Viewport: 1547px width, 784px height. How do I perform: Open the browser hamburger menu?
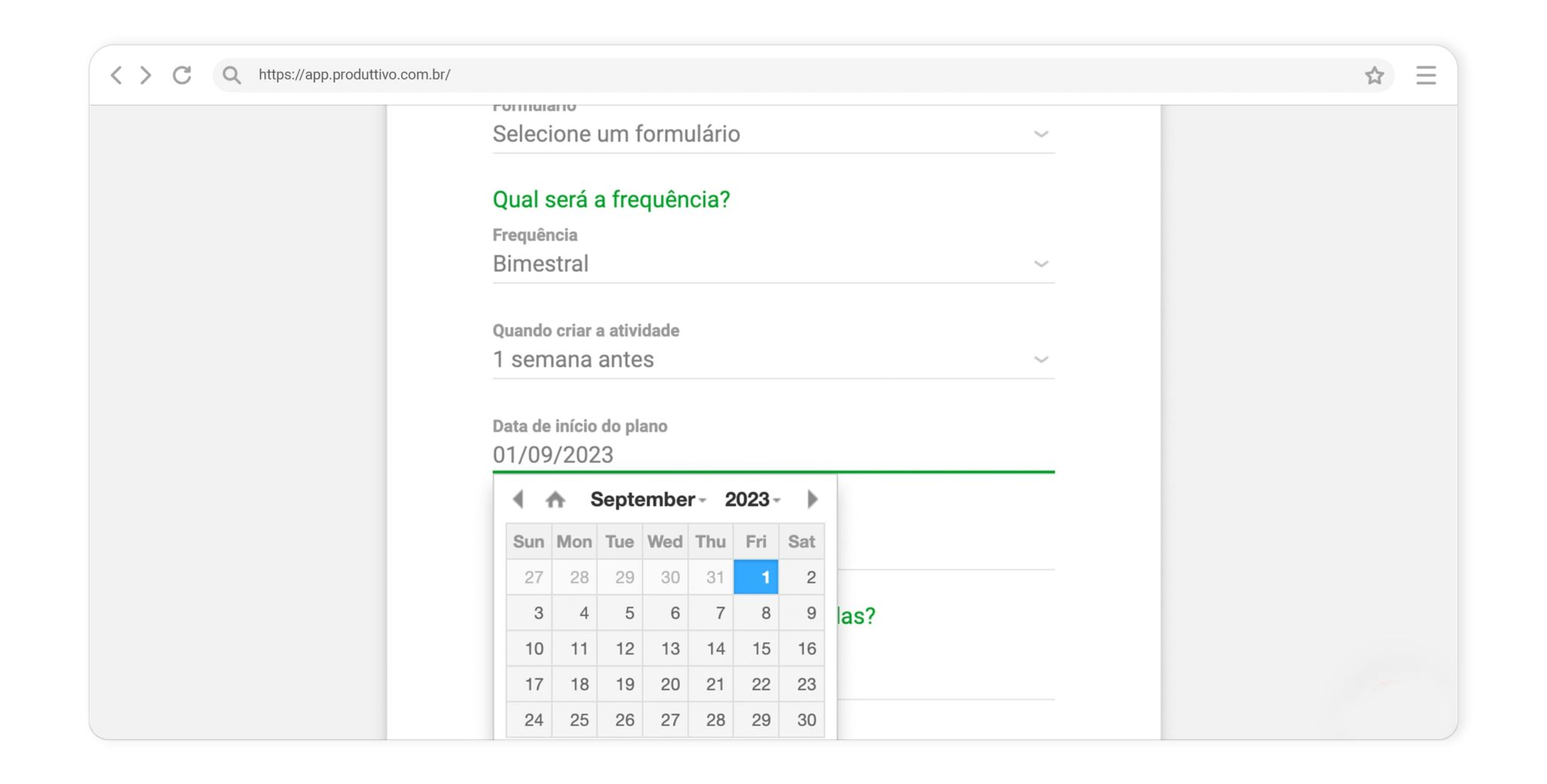1425,75
